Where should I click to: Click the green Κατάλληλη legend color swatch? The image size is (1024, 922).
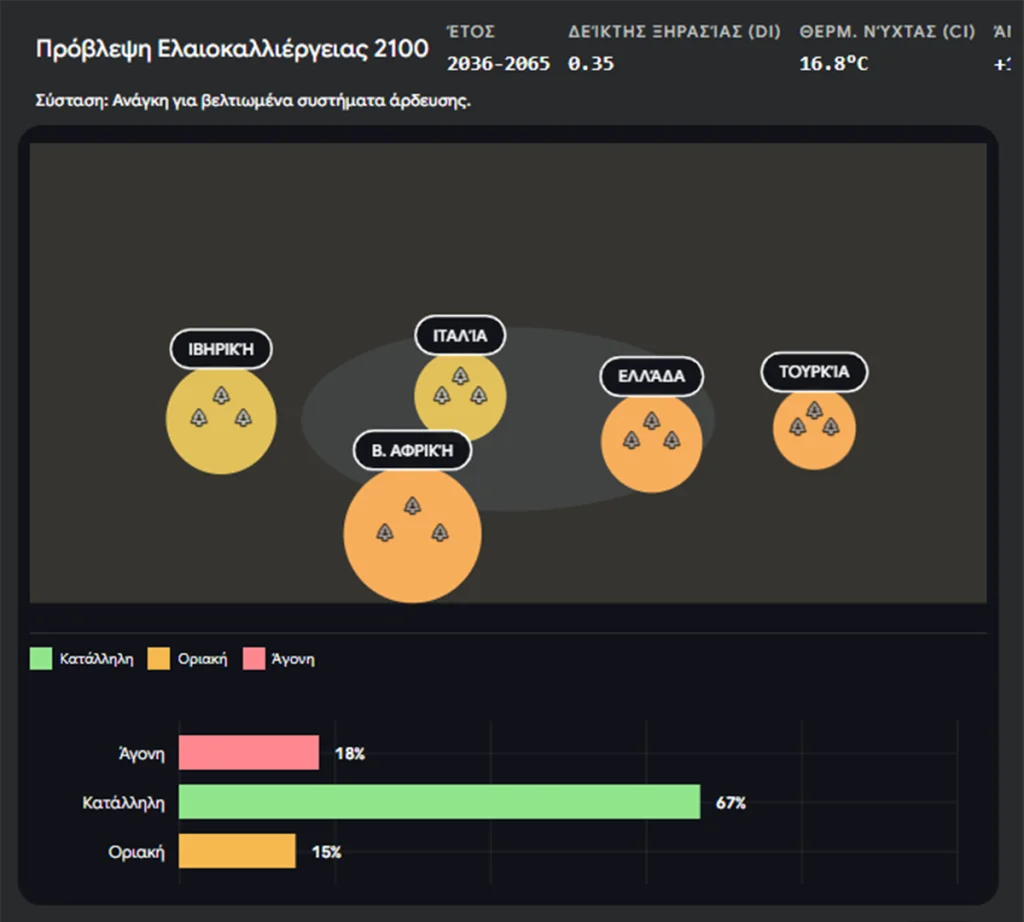(41, 659)
